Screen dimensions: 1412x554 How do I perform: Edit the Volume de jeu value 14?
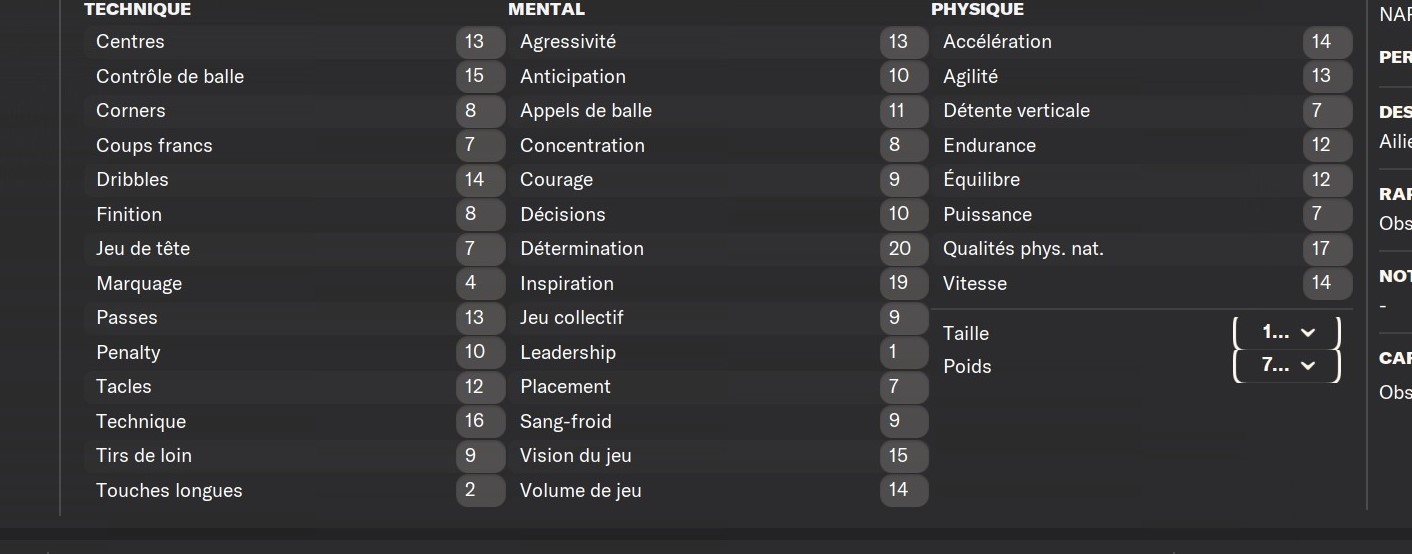904,490
